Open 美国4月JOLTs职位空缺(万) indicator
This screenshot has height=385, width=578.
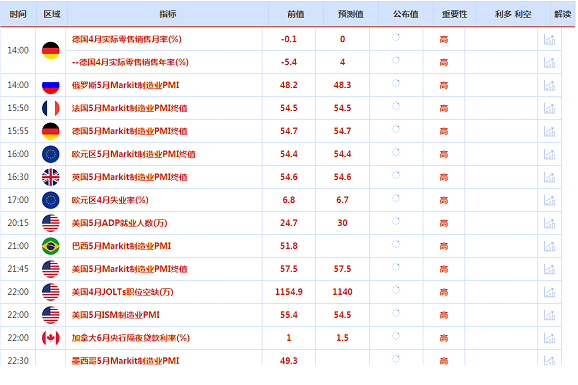[122, 292]
